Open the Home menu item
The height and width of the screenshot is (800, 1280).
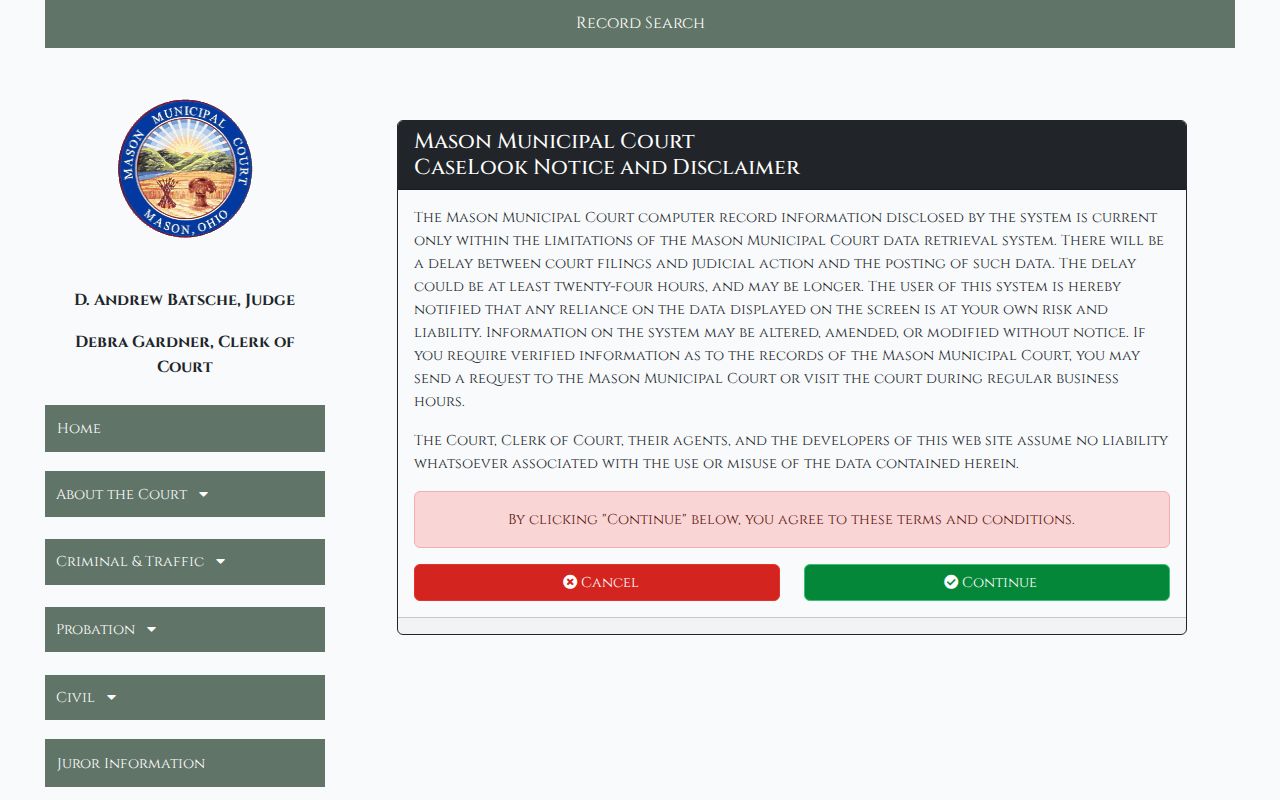185,428
